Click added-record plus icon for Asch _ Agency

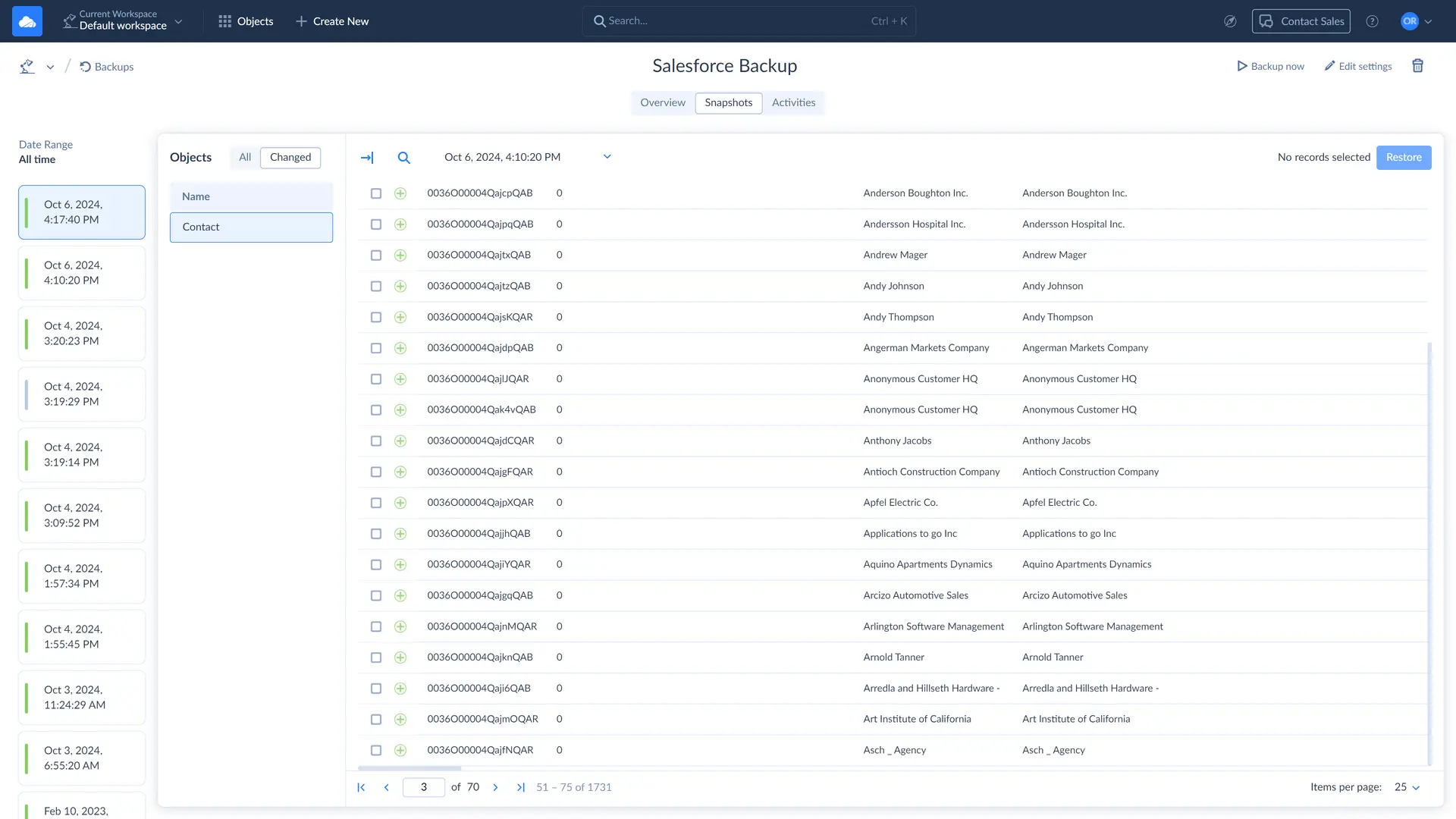[x=400, y=750]
